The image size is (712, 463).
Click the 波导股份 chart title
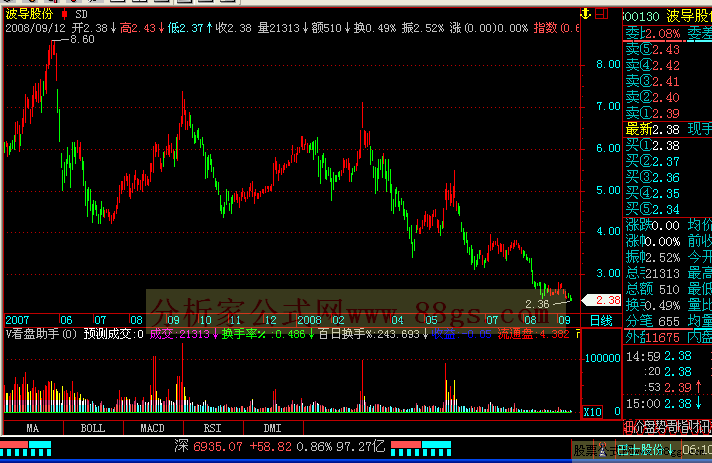point(30,14)
